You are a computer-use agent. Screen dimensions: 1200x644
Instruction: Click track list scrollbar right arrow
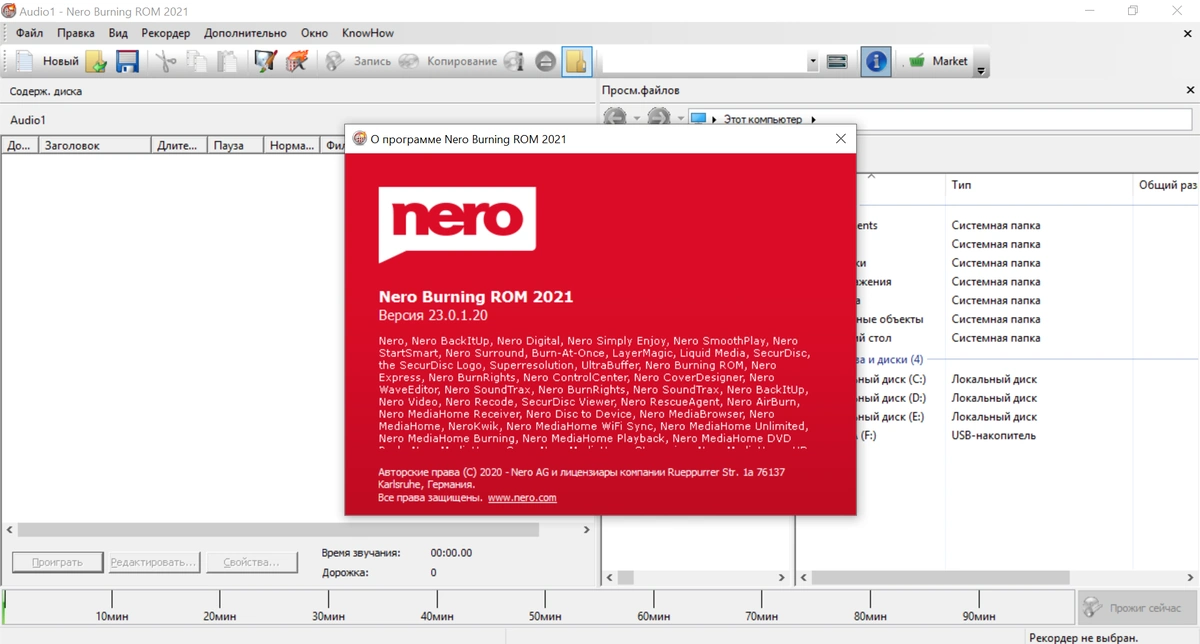[588, 530]
